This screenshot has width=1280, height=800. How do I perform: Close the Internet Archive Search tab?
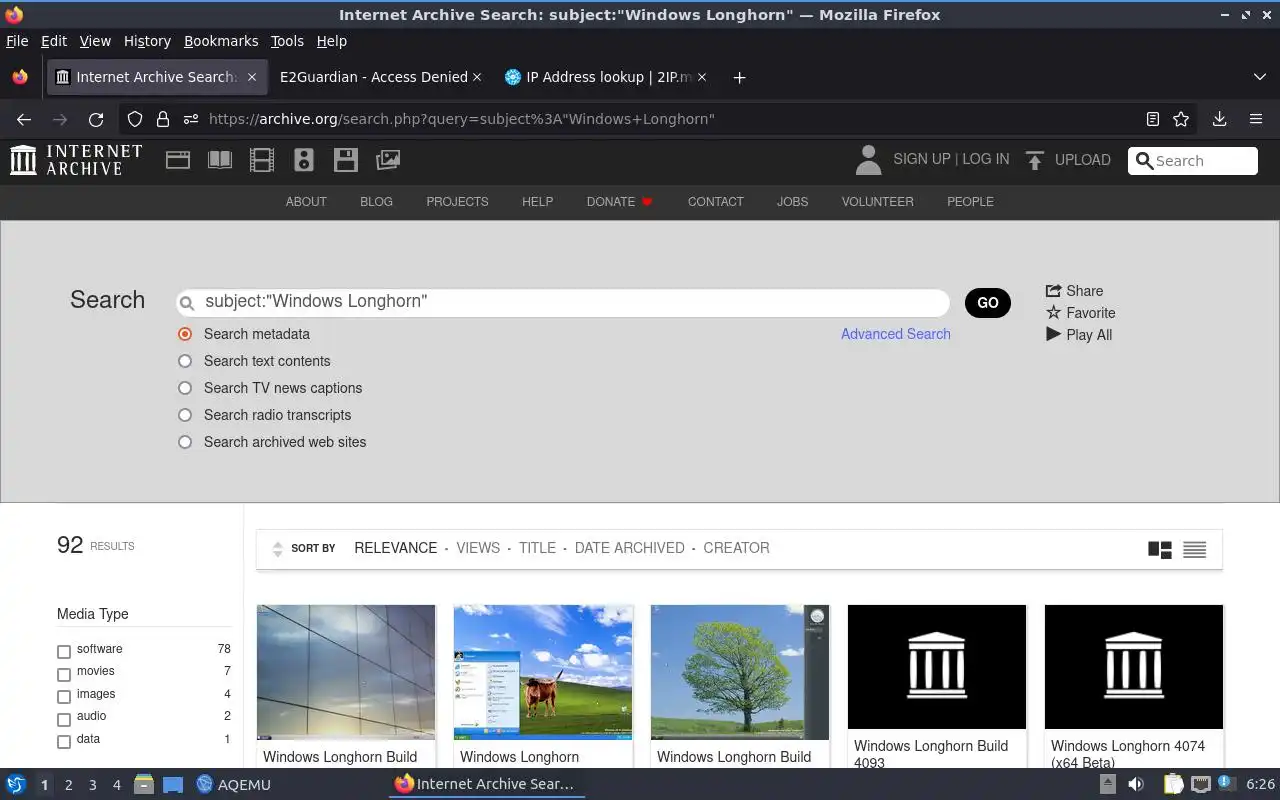[252, 77]
